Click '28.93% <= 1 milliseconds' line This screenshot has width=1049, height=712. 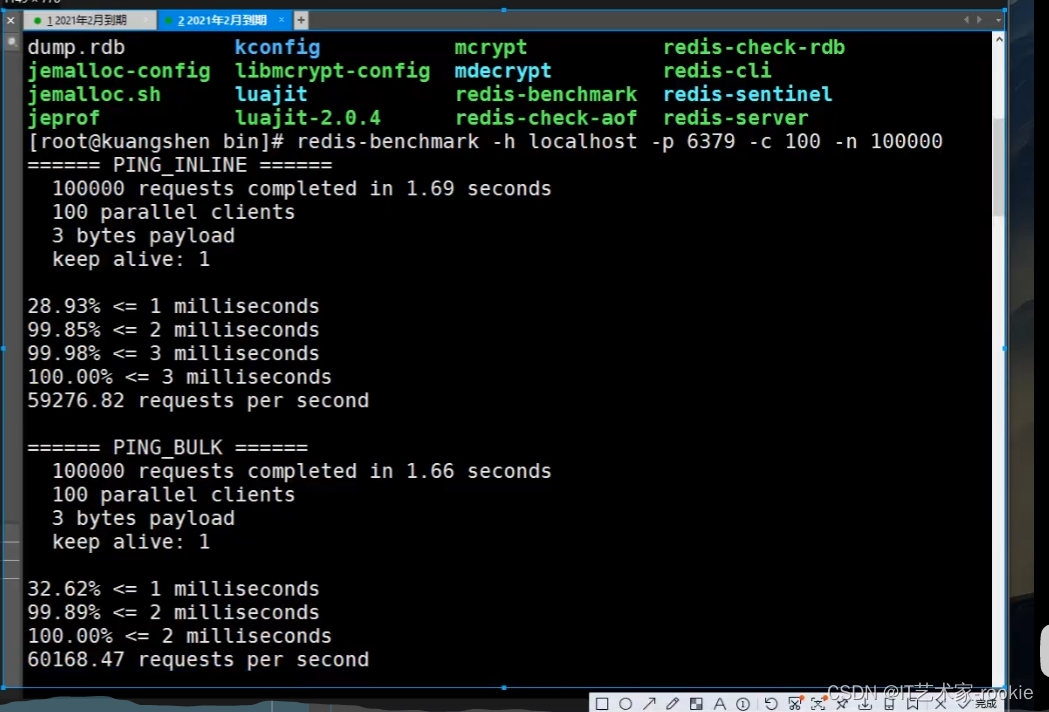point(173,306)
